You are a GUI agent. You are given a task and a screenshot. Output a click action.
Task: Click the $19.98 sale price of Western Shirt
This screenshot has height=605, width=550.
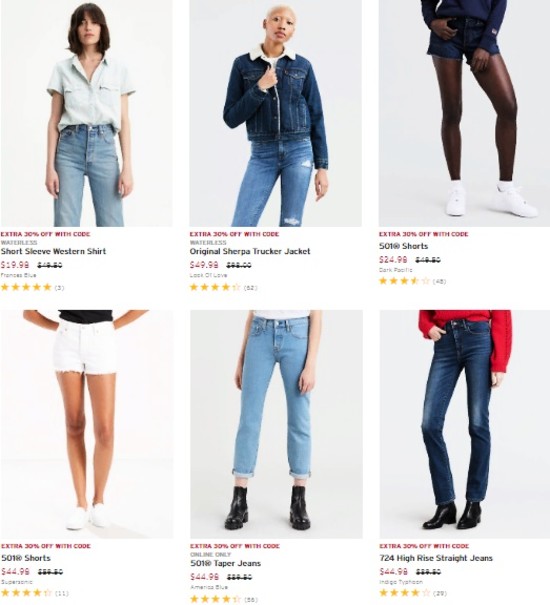pos(15,265)
